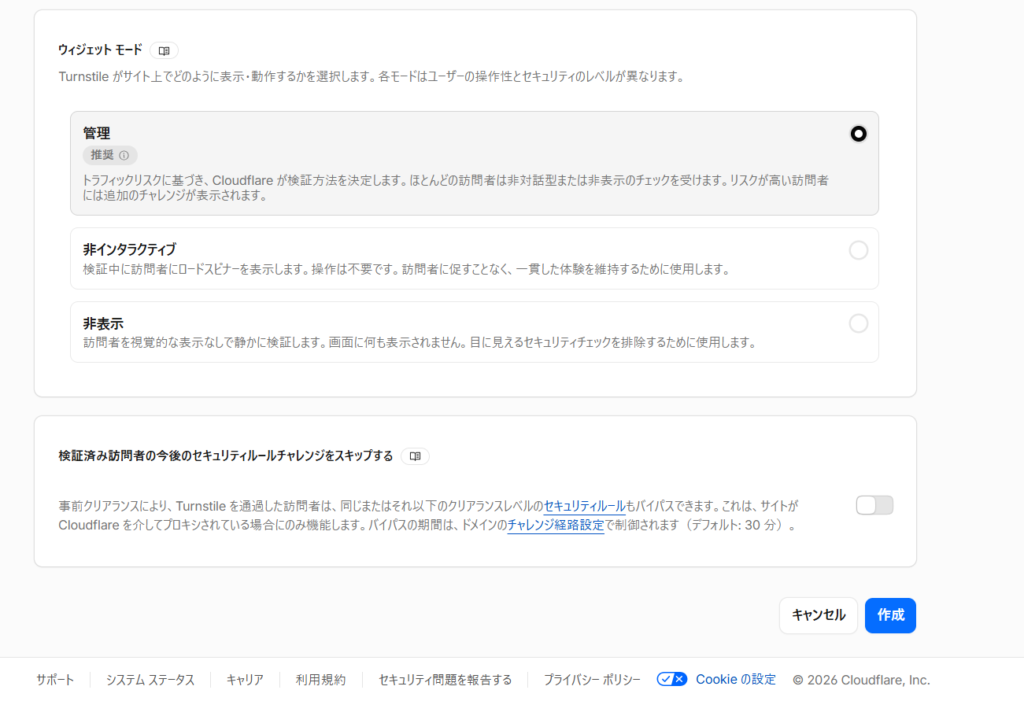This screenshot has height=701, width=1024.
Task: Click the Cookie settings check-and-cross icon
Action: click(x=671, y=679)
